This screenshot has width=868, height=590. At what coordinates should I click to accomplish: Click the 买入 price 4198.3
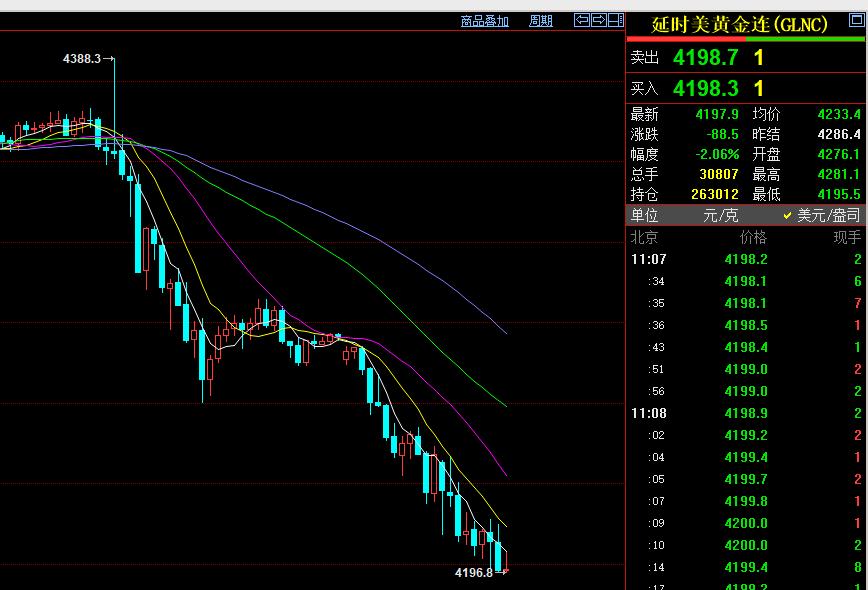click(706, 89)
